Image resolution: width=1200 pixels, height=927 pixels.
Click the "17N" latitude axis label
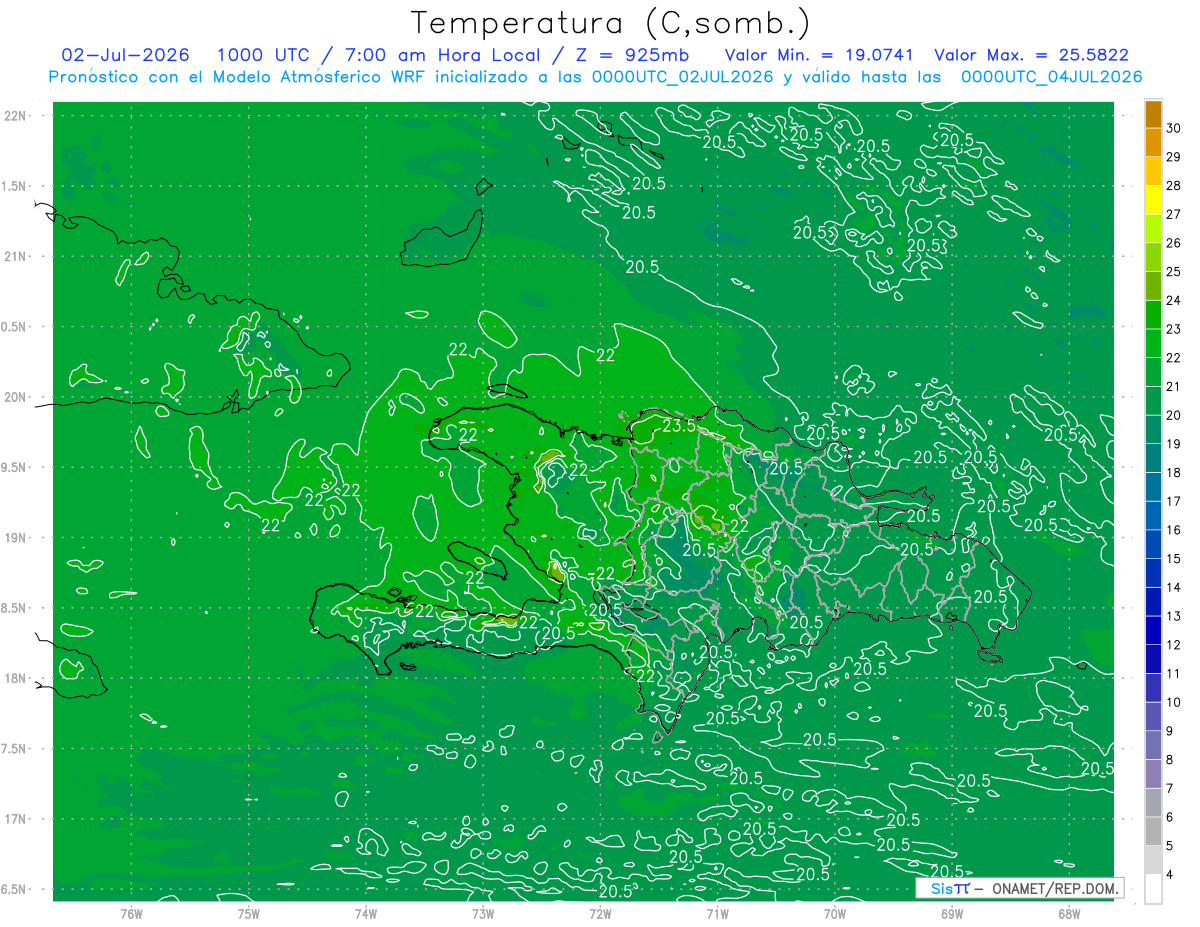[x=15, y=820]
